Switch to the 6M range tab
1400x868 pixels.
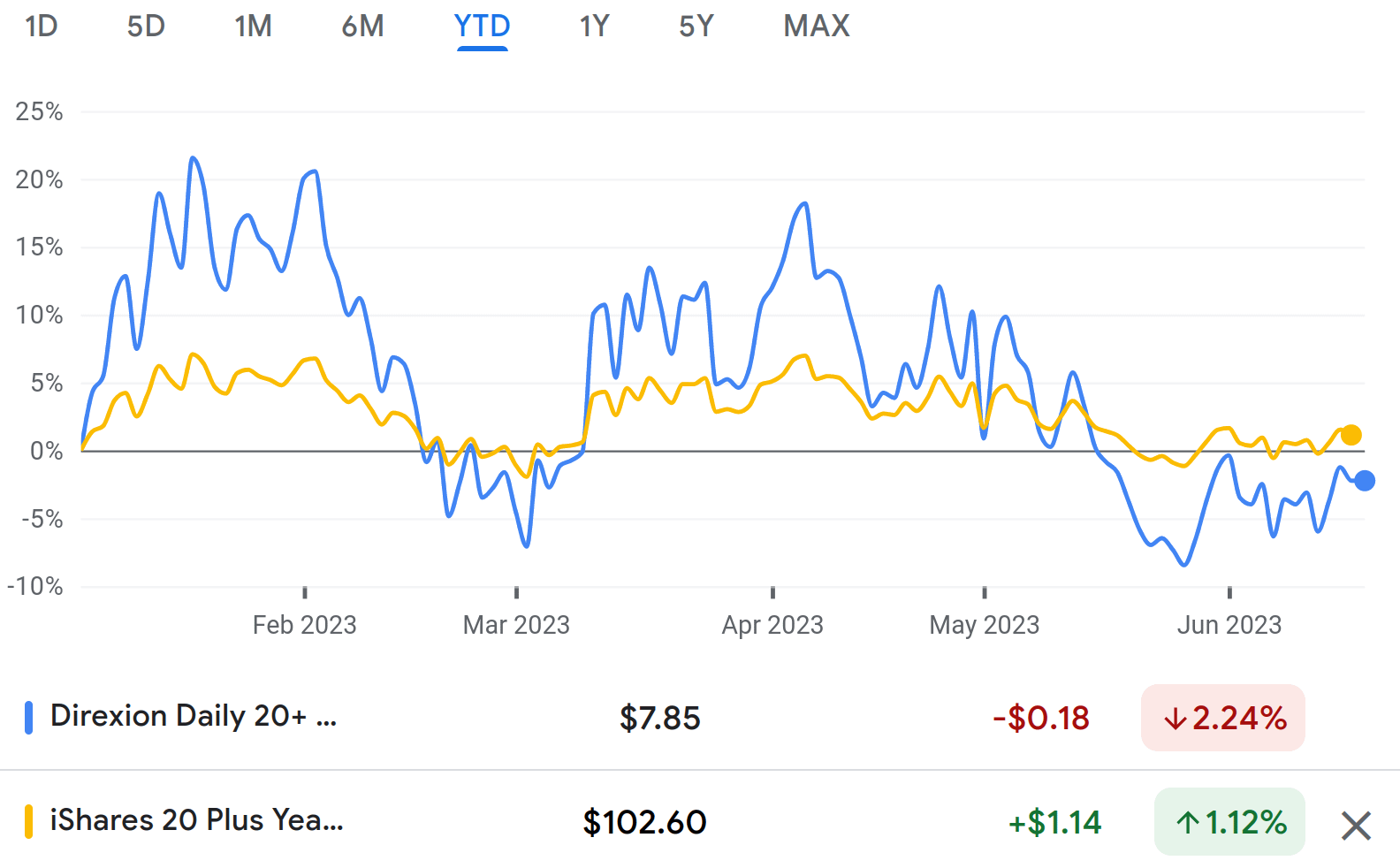[x=362, y=27]
